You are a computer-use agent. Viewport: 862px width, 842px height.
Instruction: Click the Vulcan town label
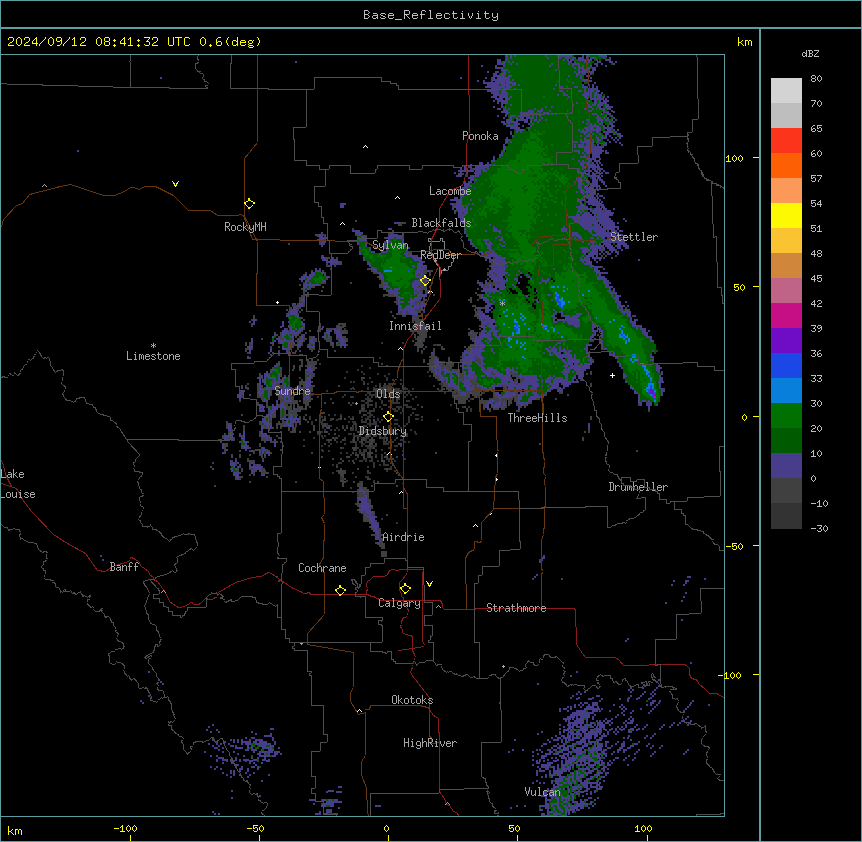543,792
